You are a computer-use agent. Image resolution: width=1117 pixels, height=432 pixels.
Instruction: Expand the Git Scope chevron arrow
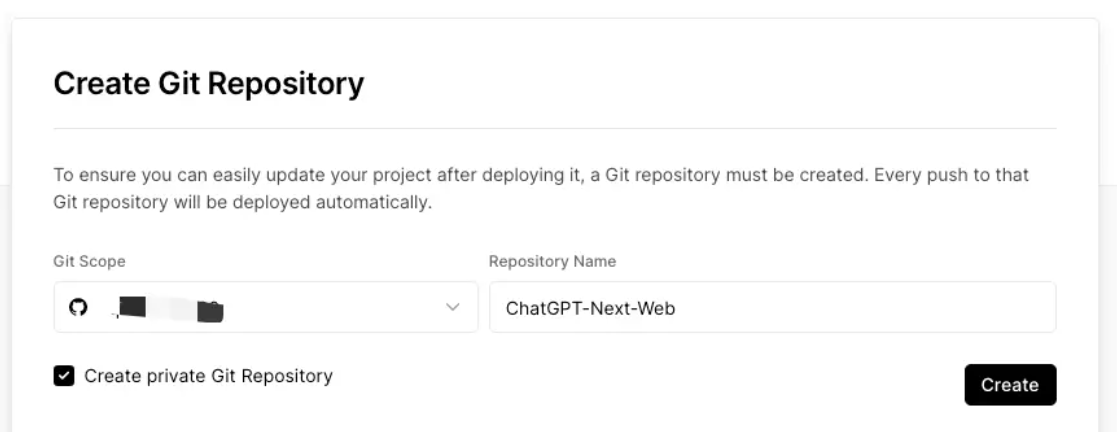pyautogui.click(x=452, y=307)
